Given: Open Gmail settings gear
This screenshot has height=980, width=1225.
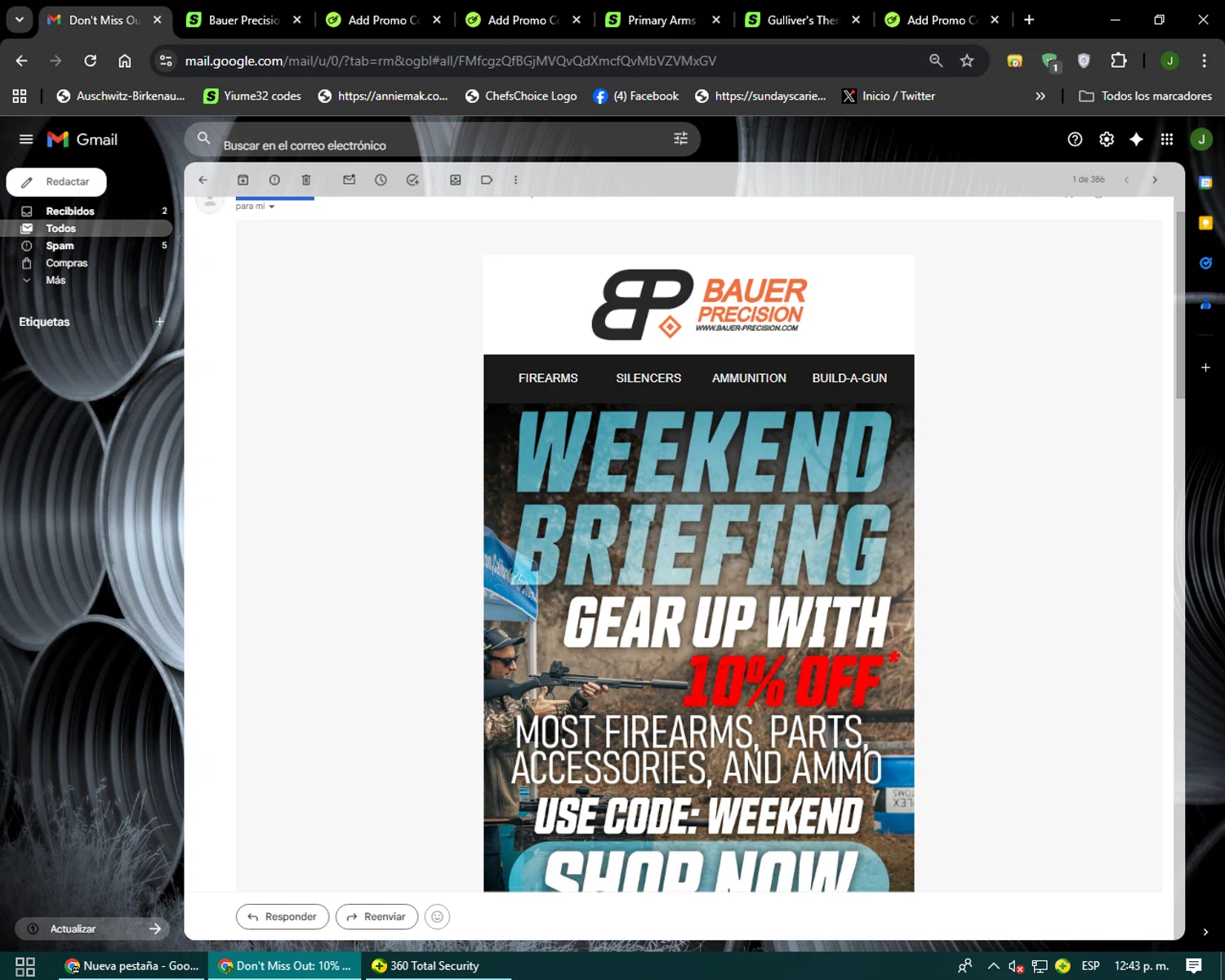Looking at the screenshot, I should click(x=1107, y=140).
